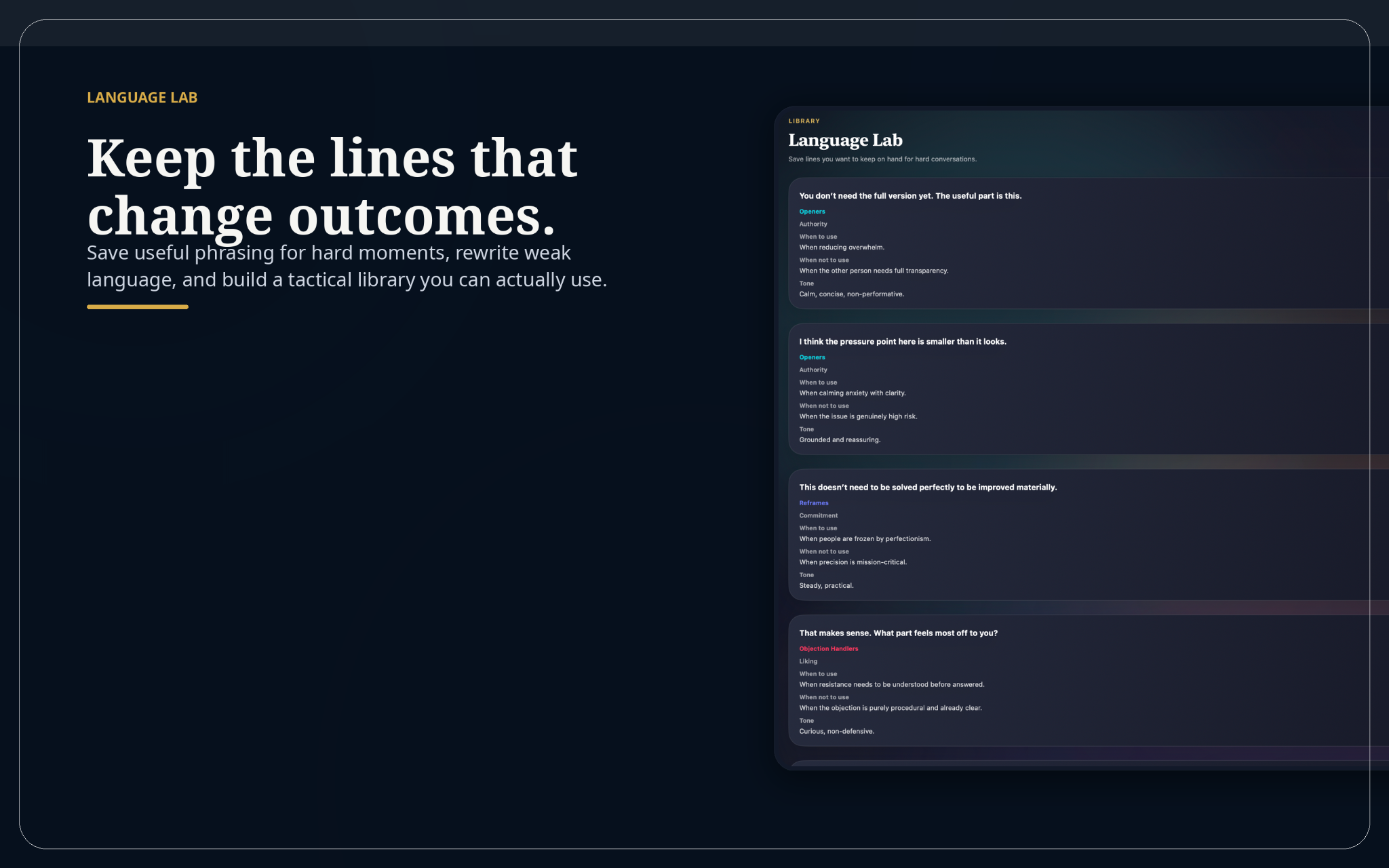Click the Language Lab panel heading
1389x868 pixels.
[845, 140]
